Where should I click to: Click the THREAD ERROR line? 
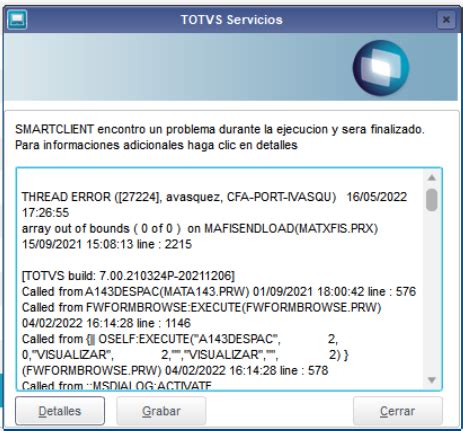(x=214, y=197)
